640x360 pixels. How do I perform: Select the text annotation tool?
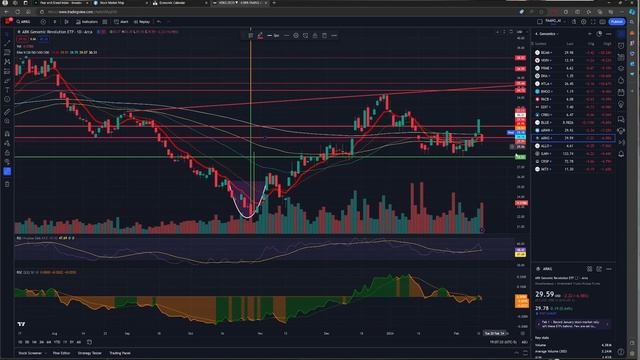coord(7,90)
